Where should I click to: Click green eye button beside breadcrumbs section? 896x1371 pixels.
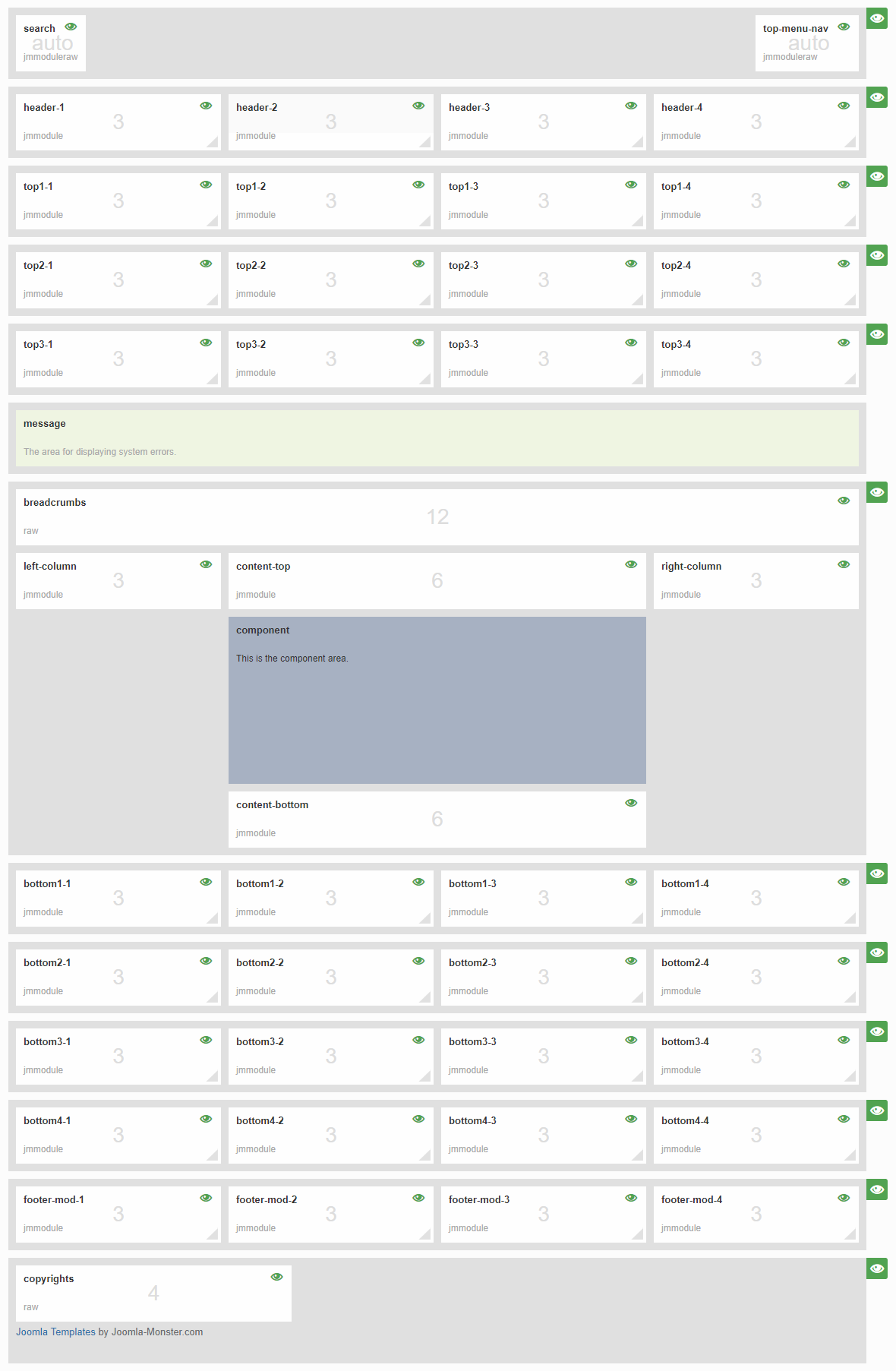[877, 492]
